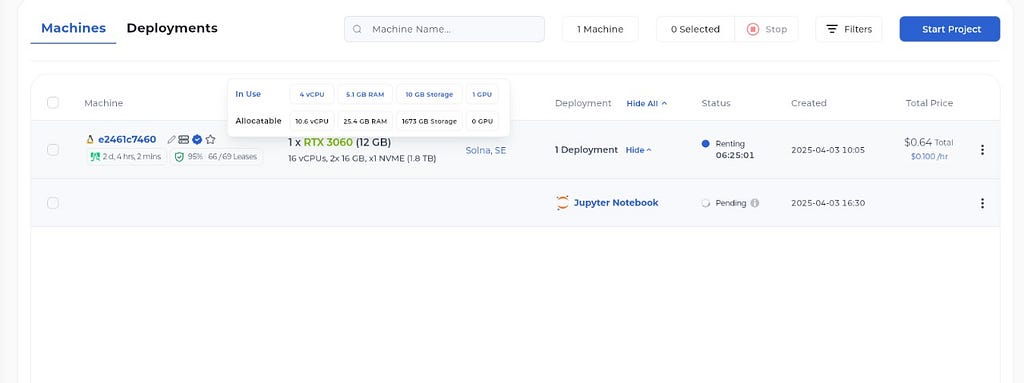This screenshot has width=1024, height=383.
Task: Click the 0 Selected indicator
Action: [695, 29]
